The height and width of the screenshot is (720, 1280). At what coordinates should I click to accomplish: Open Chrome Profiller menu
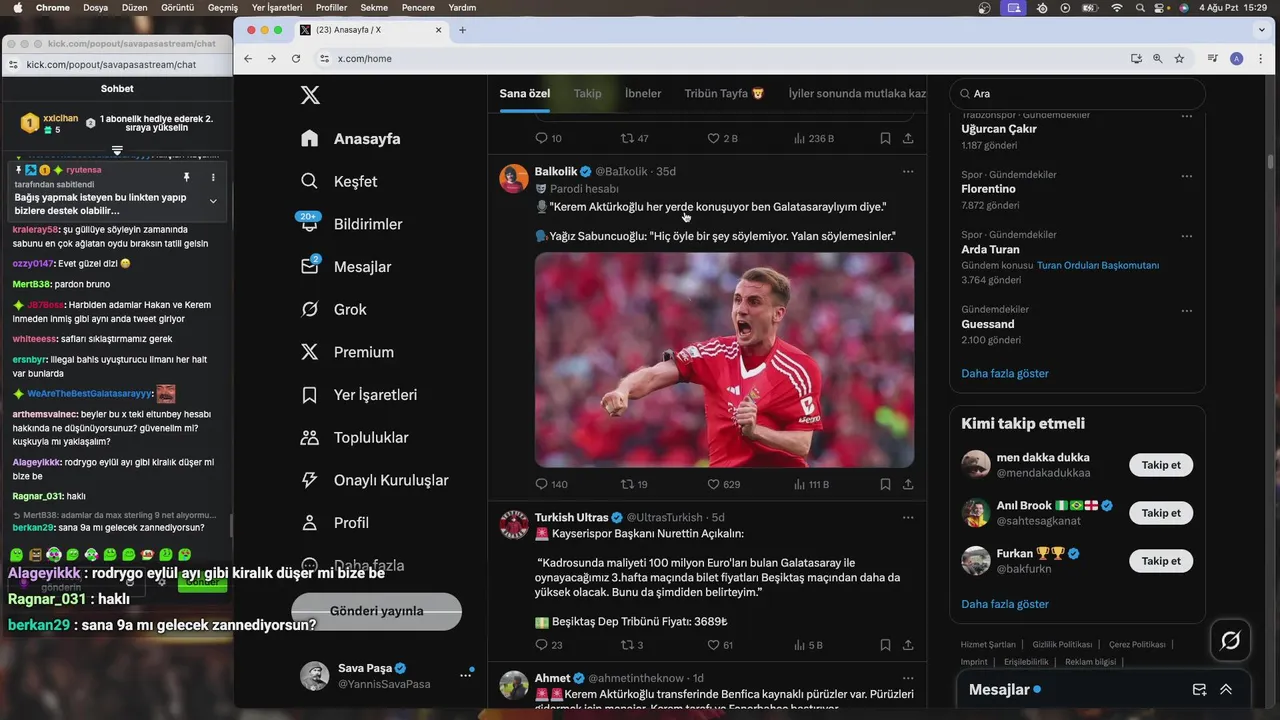coord(331,8)
